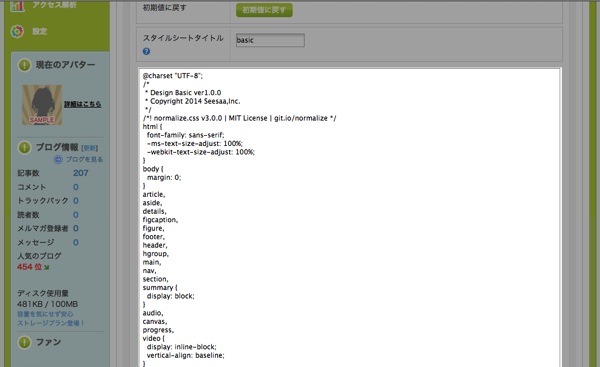This screenshot has width=600, height=367.
Task: Click the colorful settings gear icon
Action: 17,31
